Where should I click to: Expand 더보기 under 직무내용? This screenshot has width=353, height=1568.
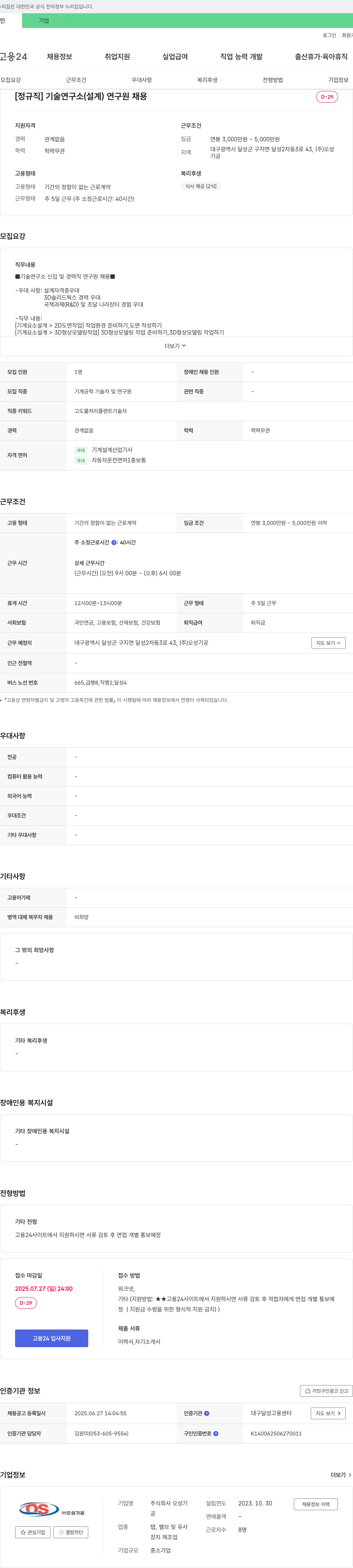175,346
